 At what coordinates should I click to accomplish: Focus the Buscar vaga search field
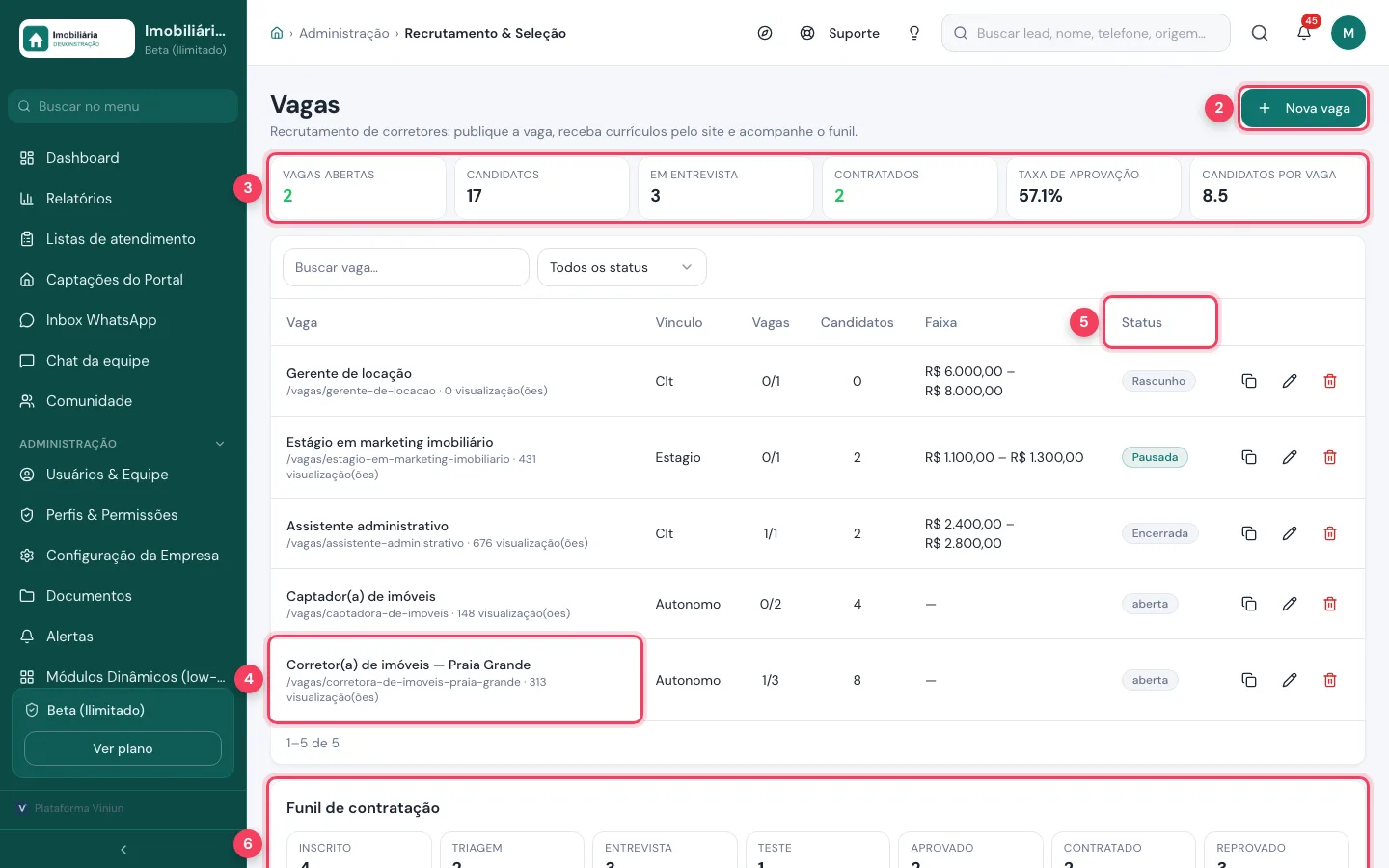point(406,267)
